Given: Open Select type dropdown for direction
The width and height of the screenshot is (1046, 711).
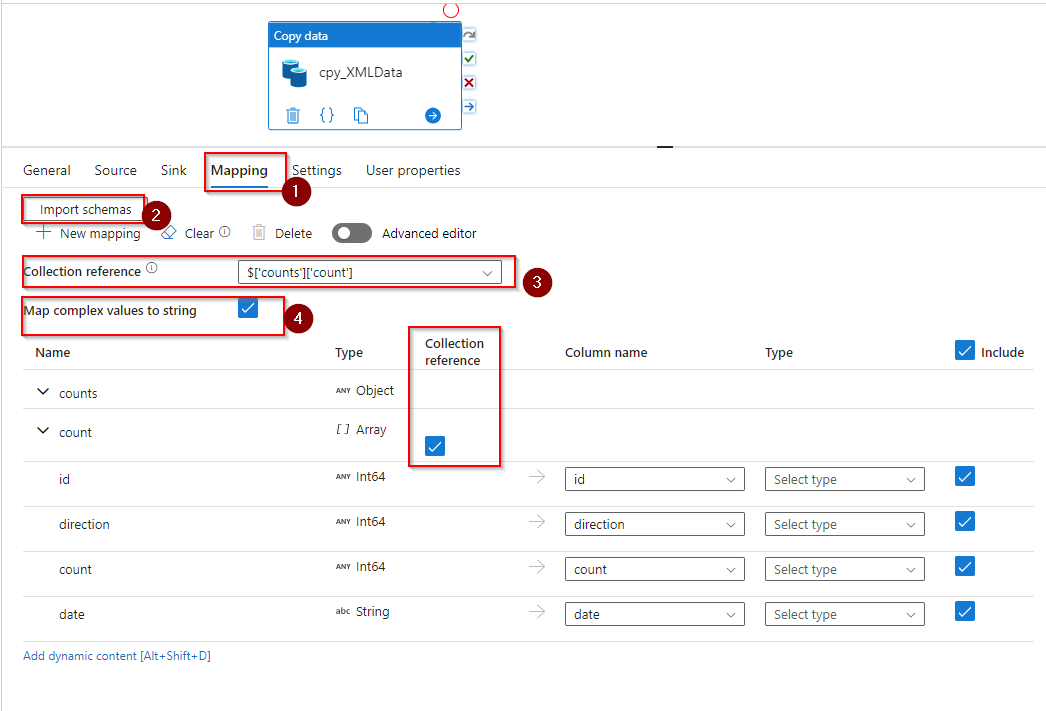Looking at the screenshot, I should coord(845,524).
